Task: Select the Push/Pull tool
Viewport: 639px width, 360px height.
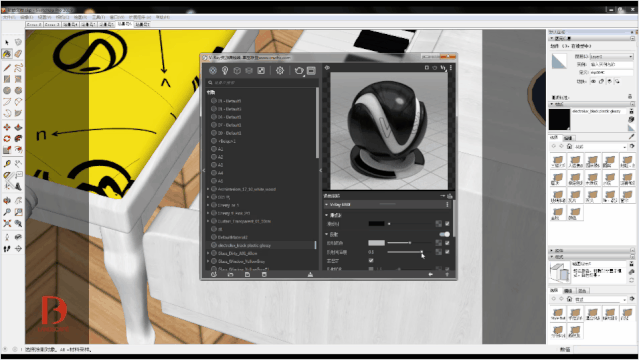Action: [x=18, y=127]
